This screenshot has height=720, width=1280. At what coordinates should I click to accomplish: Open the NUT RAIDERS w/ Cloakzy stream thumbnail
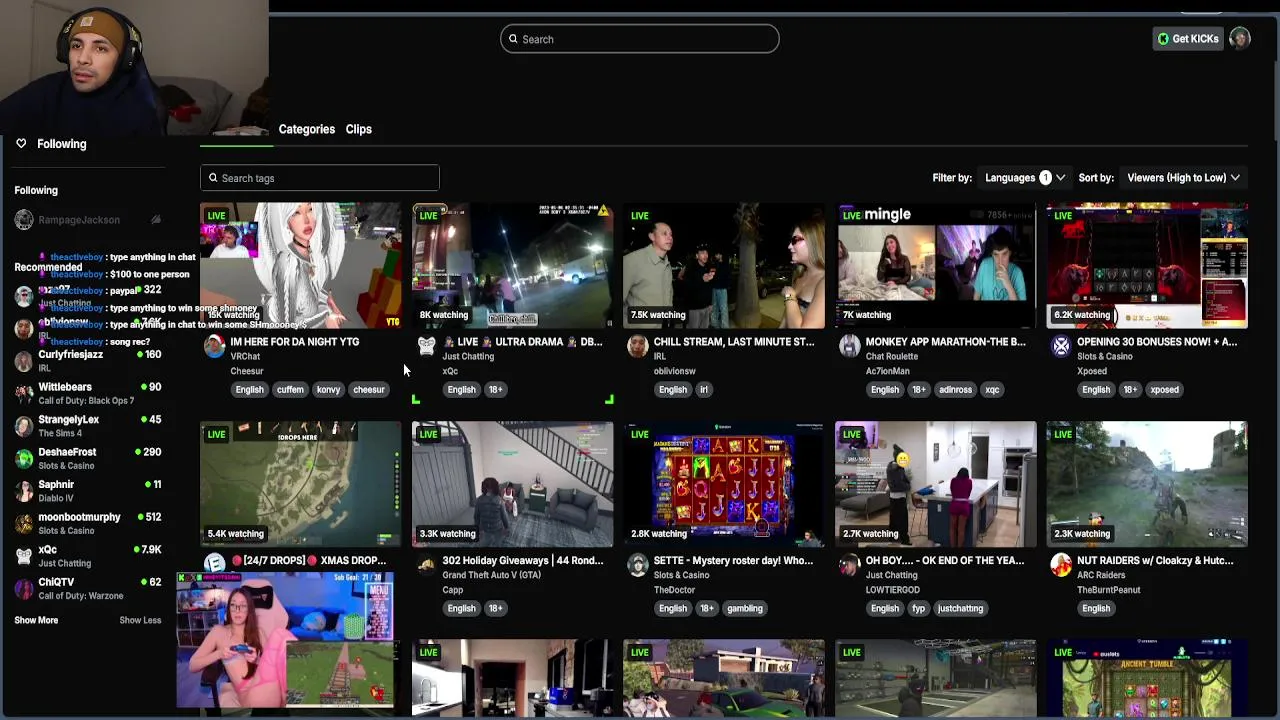pos(1147,484)
